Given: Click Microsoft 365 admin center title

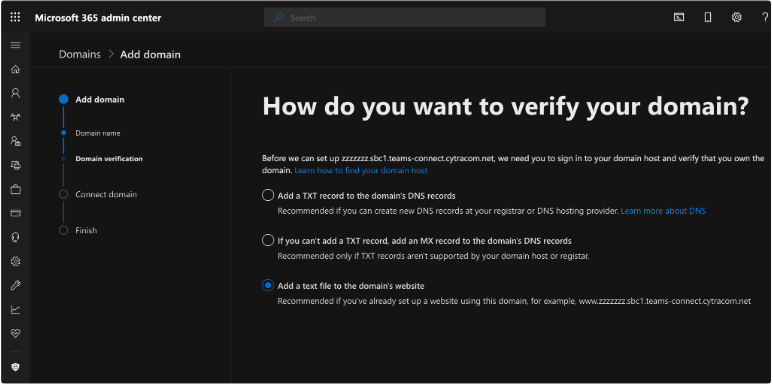Looking at the screenshot, I should point(98,18).
